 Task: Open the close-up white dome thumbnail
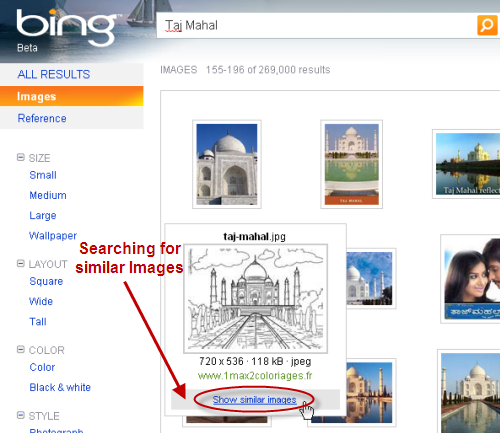(227, 164)
